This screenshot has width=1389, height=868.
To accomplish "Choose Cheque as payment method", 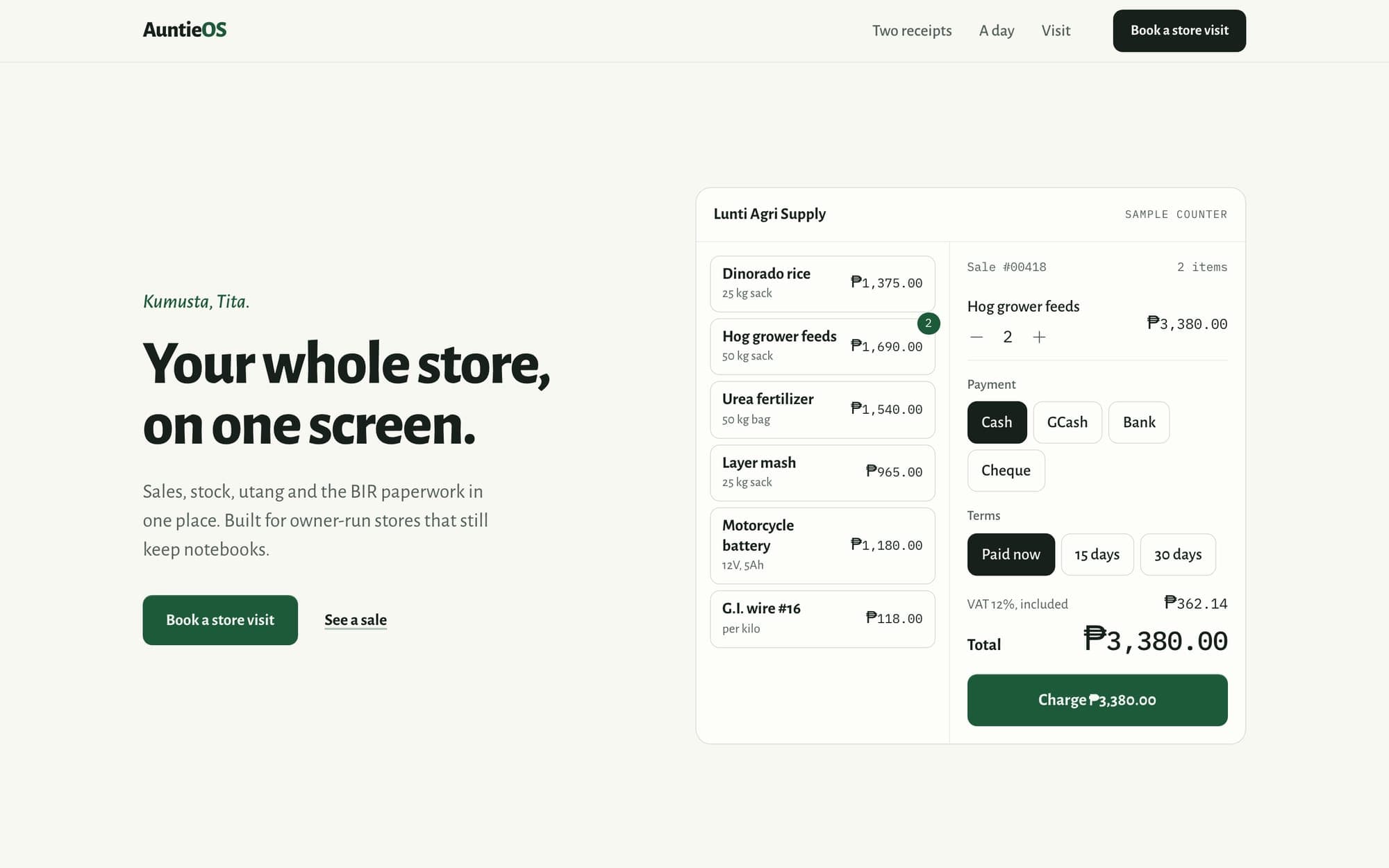I will [x=1006, y=471].
